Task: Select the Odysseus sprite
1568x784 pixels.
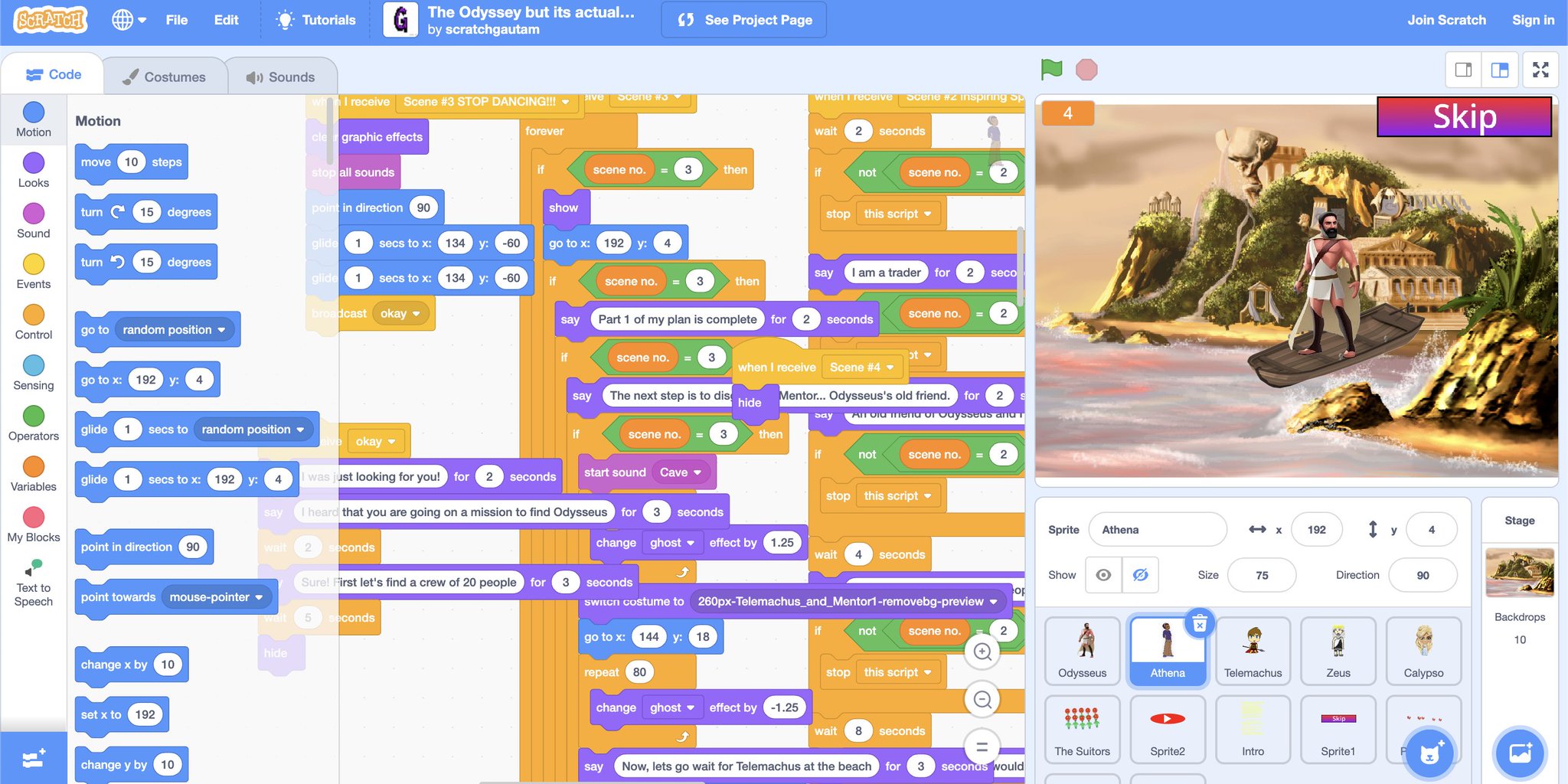Action: 1082,651
